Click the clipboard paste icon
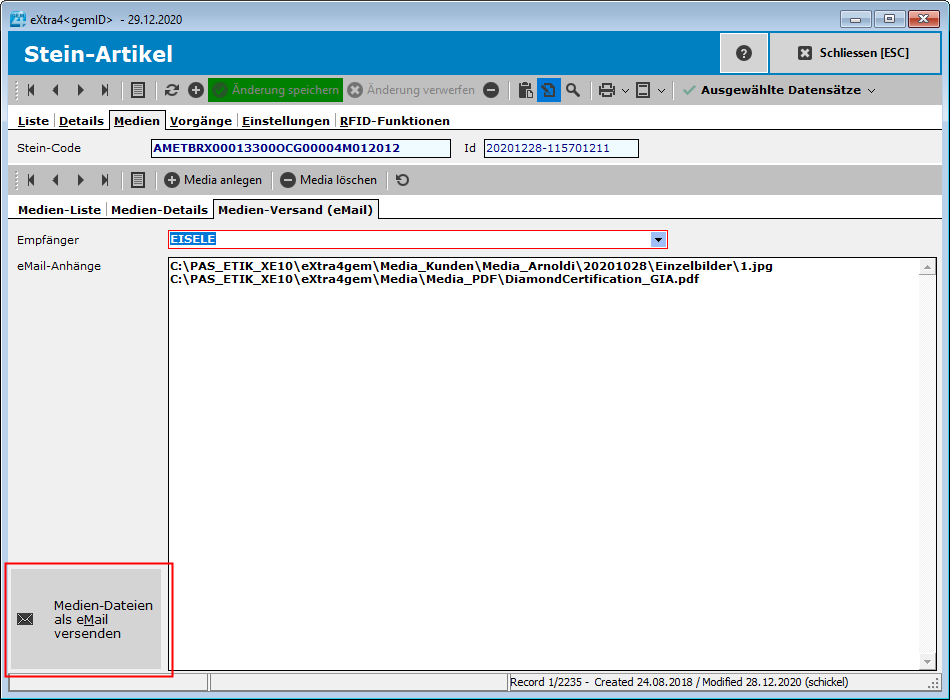Viewport: 950px width, 700px height. (525, 90)
